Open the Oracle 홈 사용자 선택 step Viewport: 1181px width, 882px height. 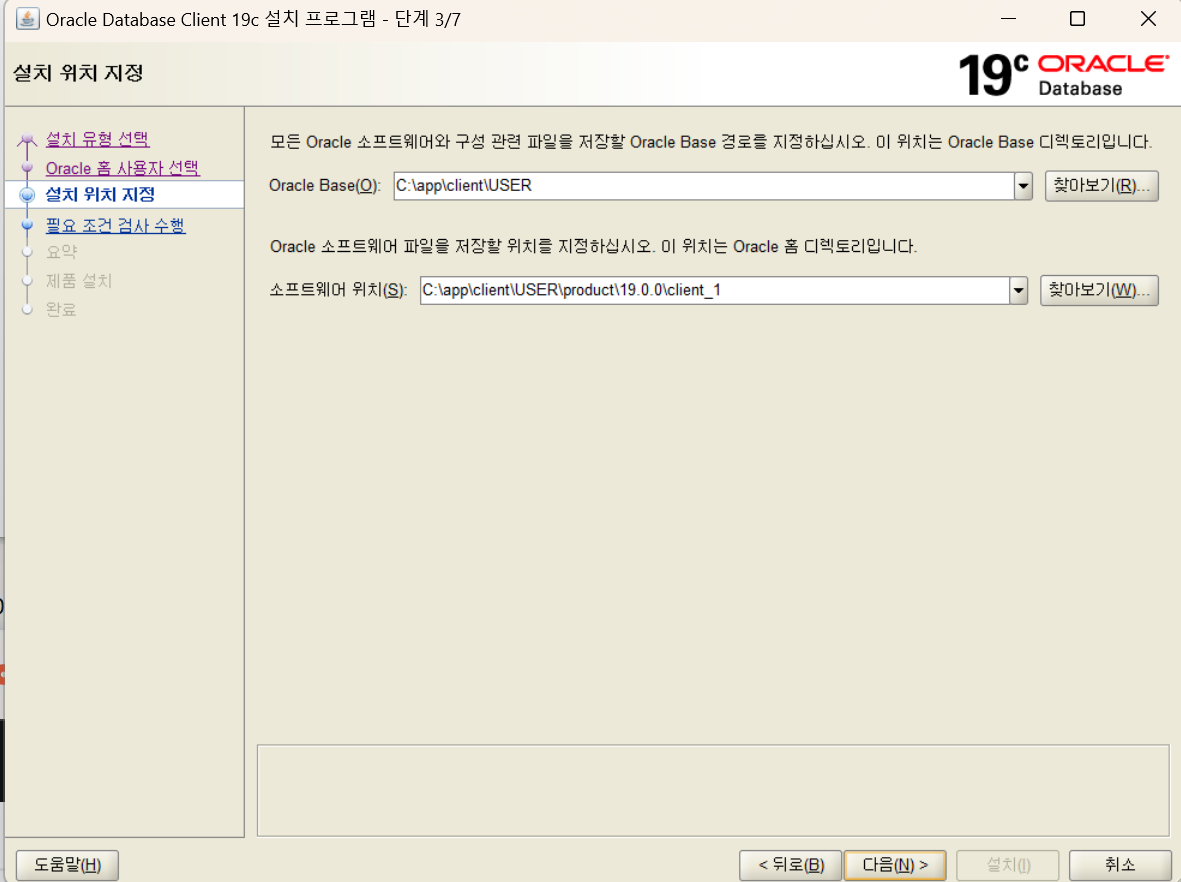point(123,168)
